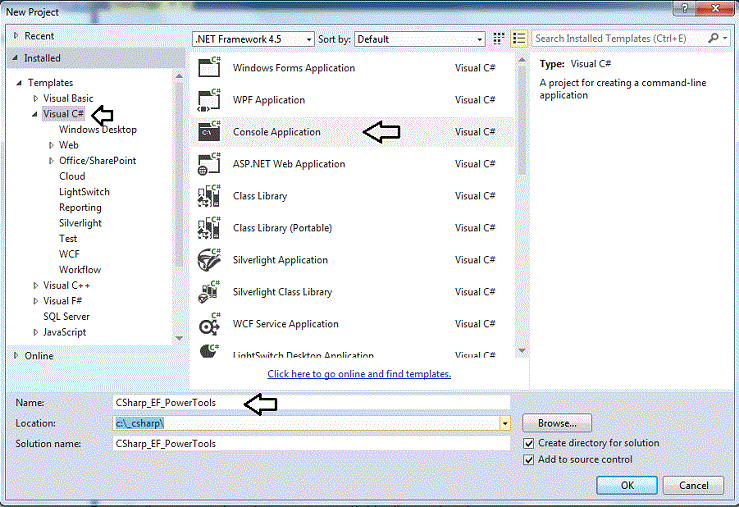Screen dimensions: 739x507
Task: Expand the JavaScript node arrow
Action: pyautogui.click(x=35, y=332)
